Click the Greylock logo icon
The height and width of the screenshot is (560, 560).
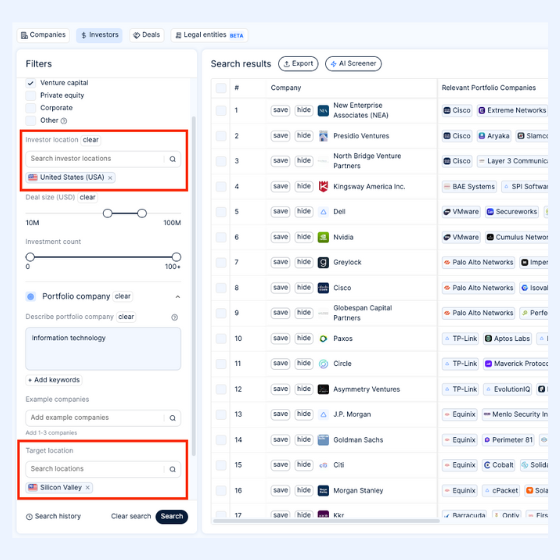(x=323, y=262)
